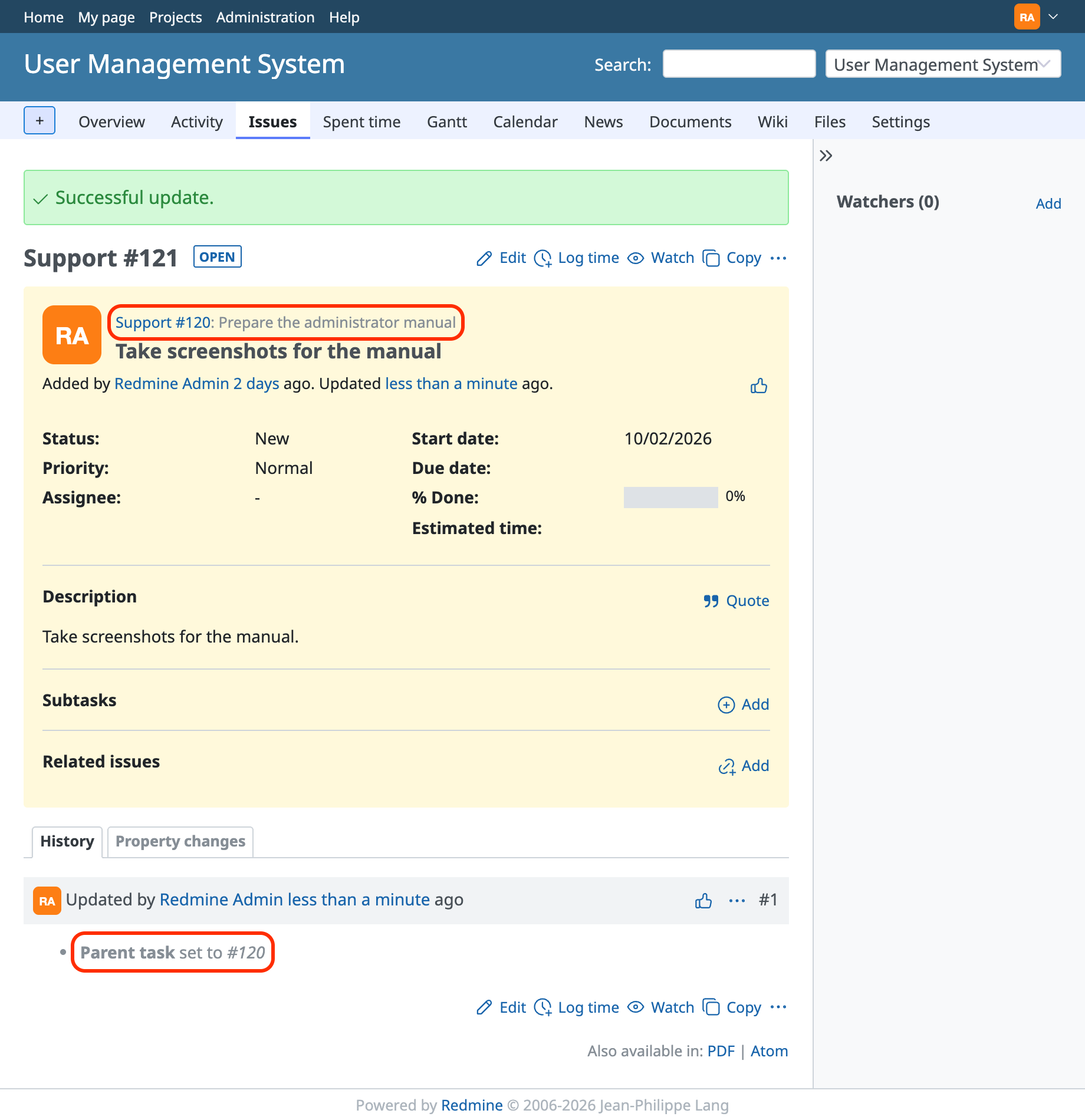Image resolution: width=1085 pixels, height=1120 pixels.
Task: Click 'less than a minute' link in history entry
Action: click(x=359, y=900)
